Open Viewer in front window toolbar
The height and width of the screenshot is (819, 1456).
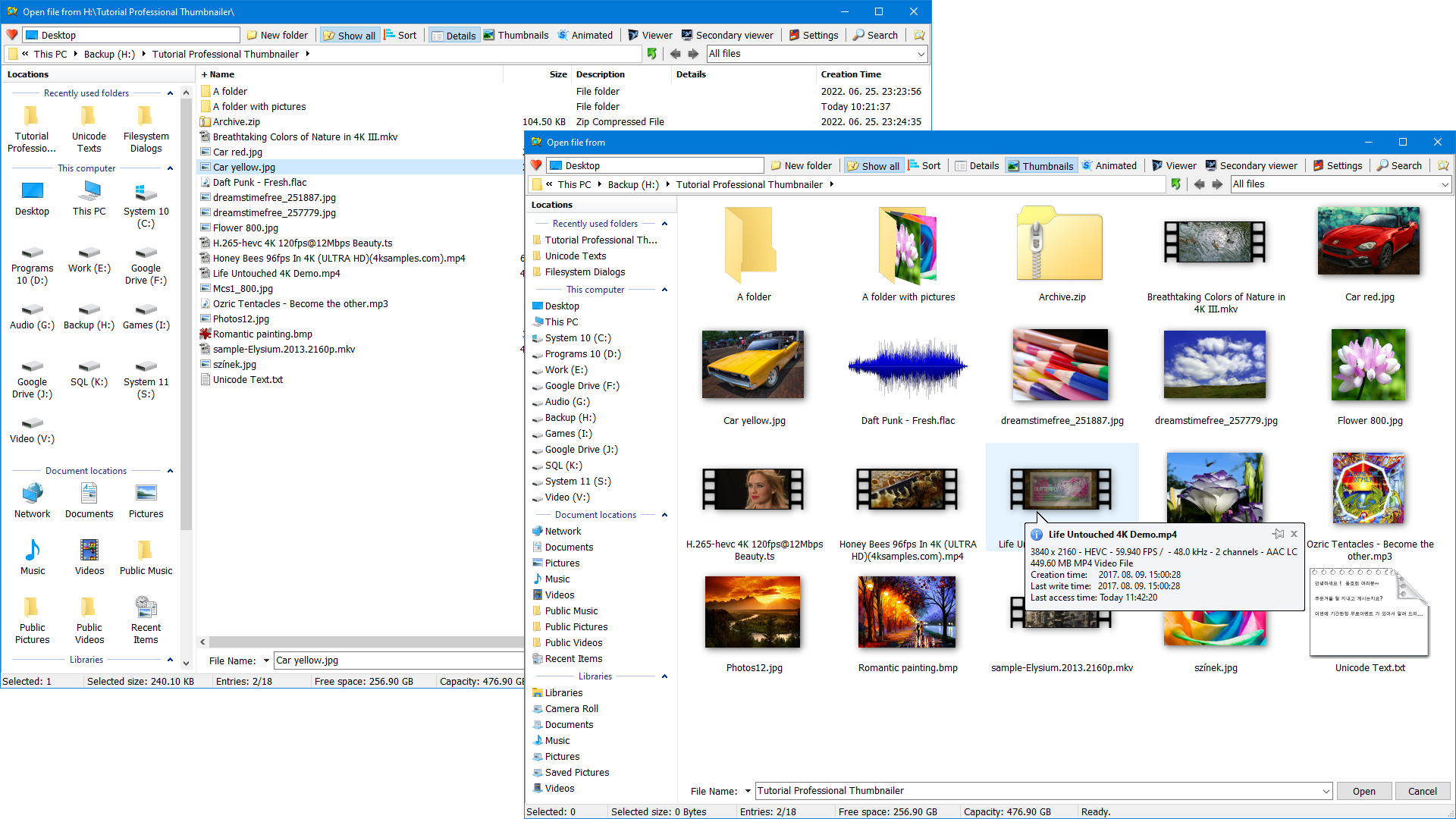point(1174,165)
